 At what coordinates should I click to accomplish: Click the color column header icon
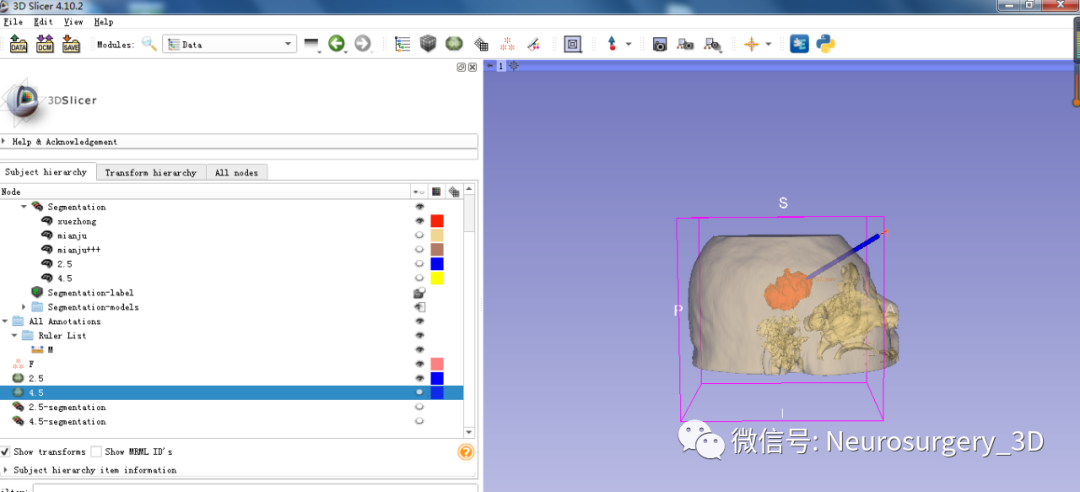[436, 192]
